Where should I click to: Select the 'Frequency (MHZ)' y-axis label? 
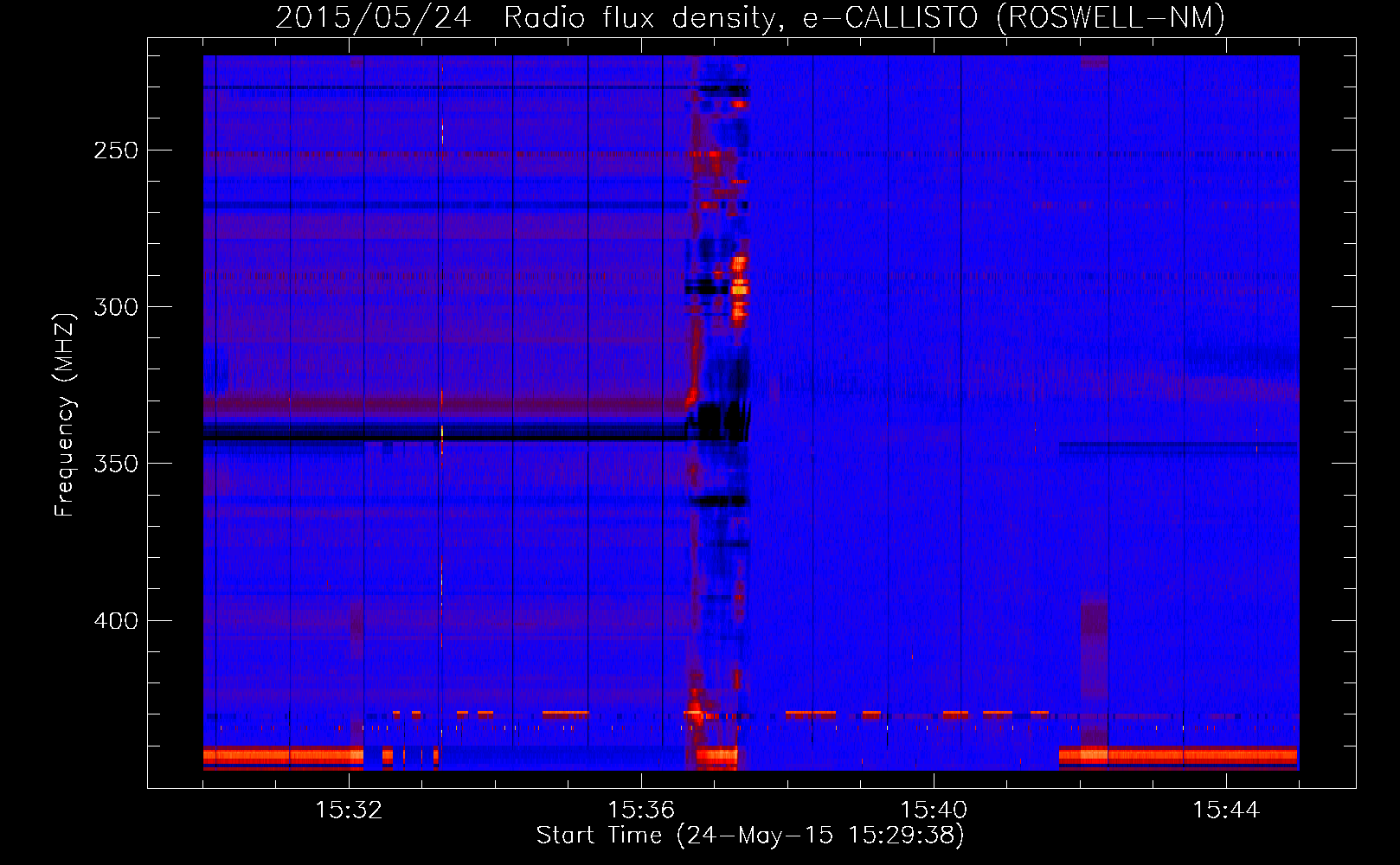(x=65, y=414)
